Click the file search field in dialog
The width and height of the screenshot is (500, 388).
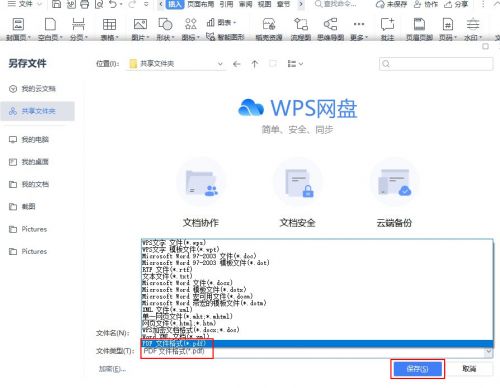[436, 64]
